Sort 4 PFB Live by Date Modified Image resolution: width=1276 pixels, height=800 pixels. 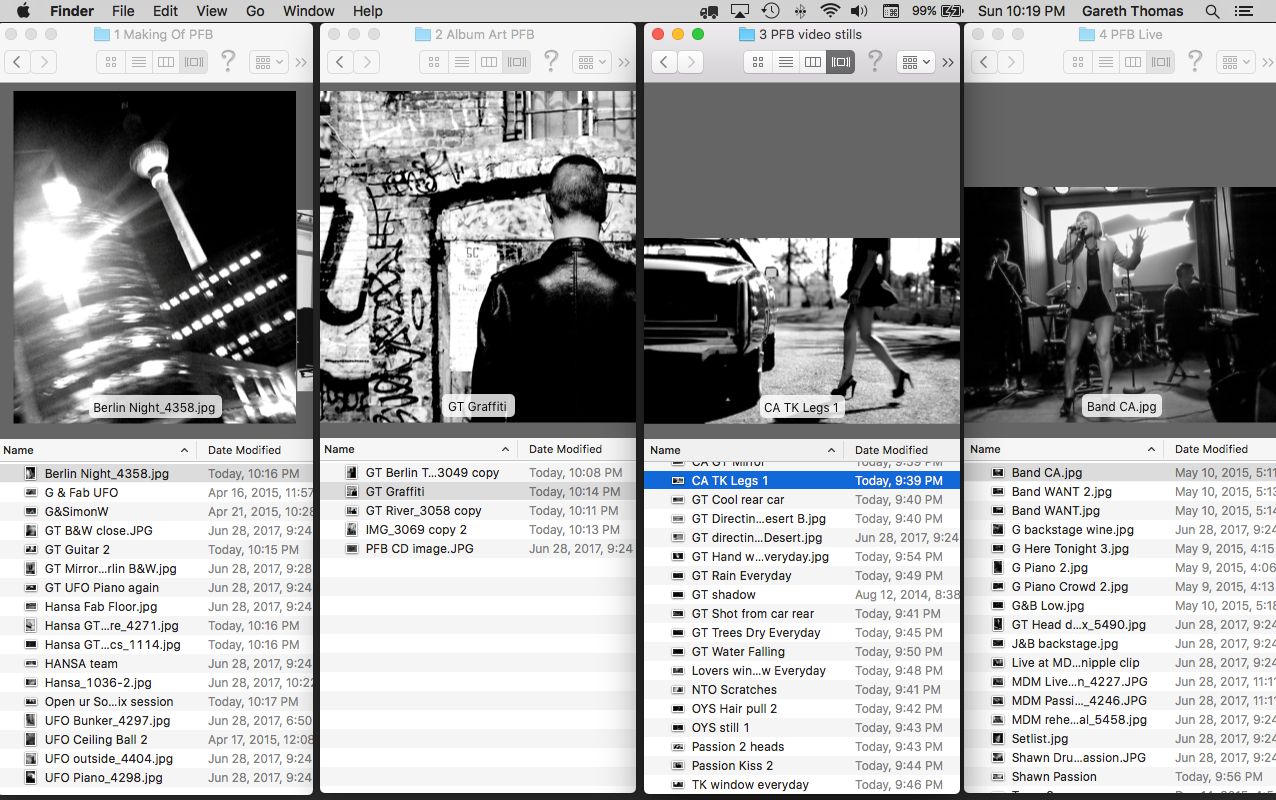click(x=1220, y=449)
